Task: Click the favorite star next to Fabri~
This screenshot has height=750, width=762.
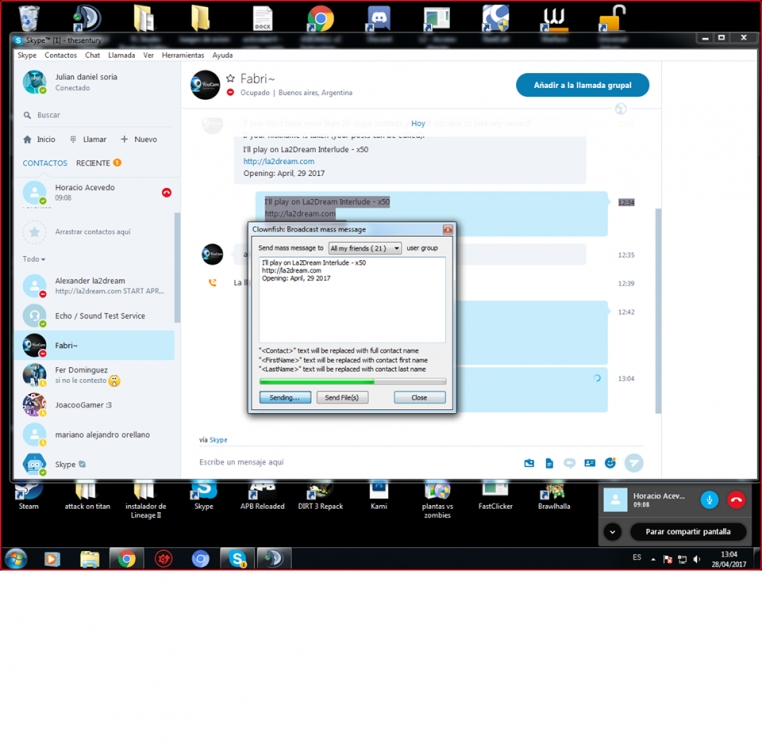Action: pos(231,78)
